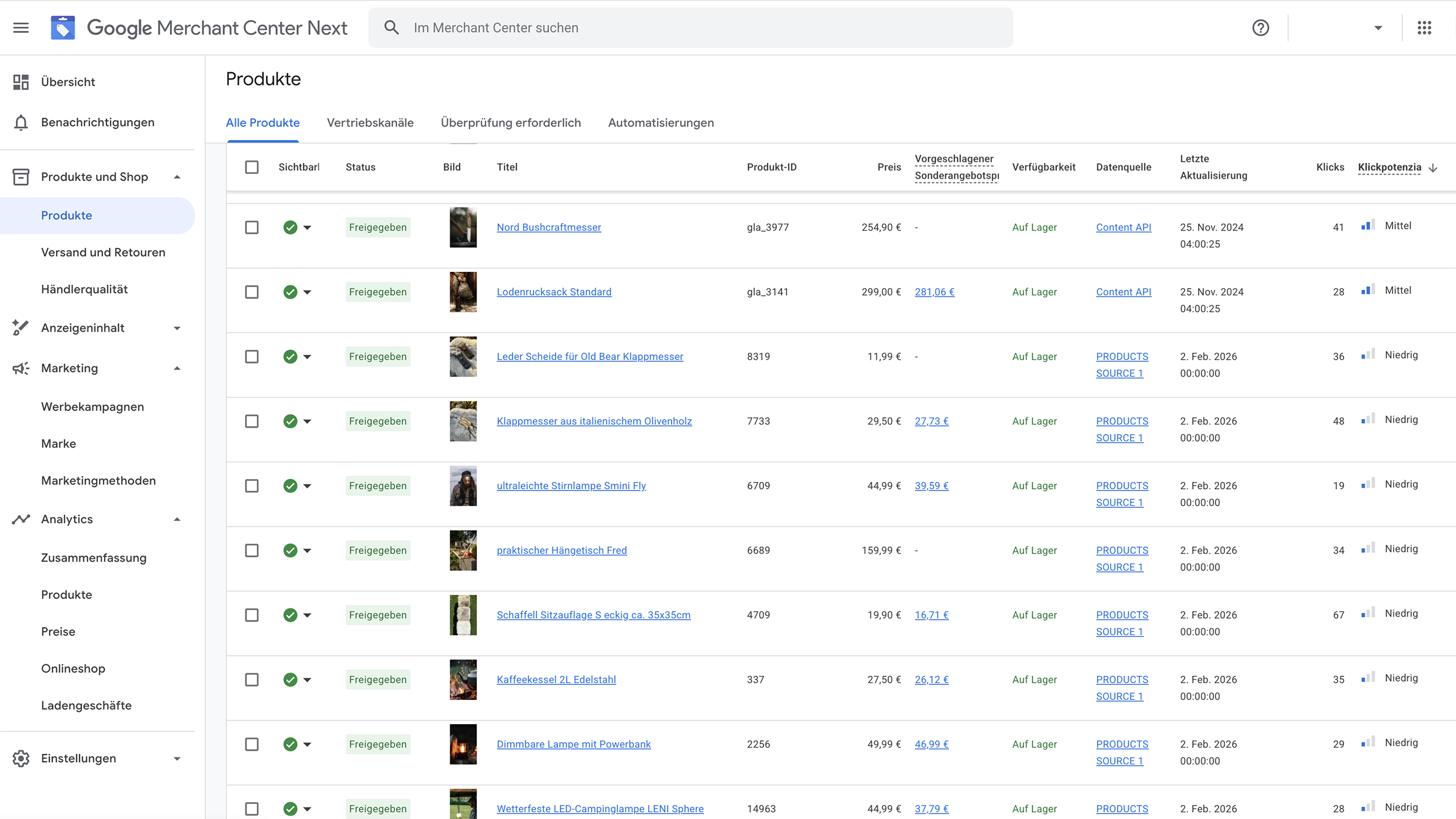
Task: Open the Überprüfung erforderlich tab
Action: (510, 123)
